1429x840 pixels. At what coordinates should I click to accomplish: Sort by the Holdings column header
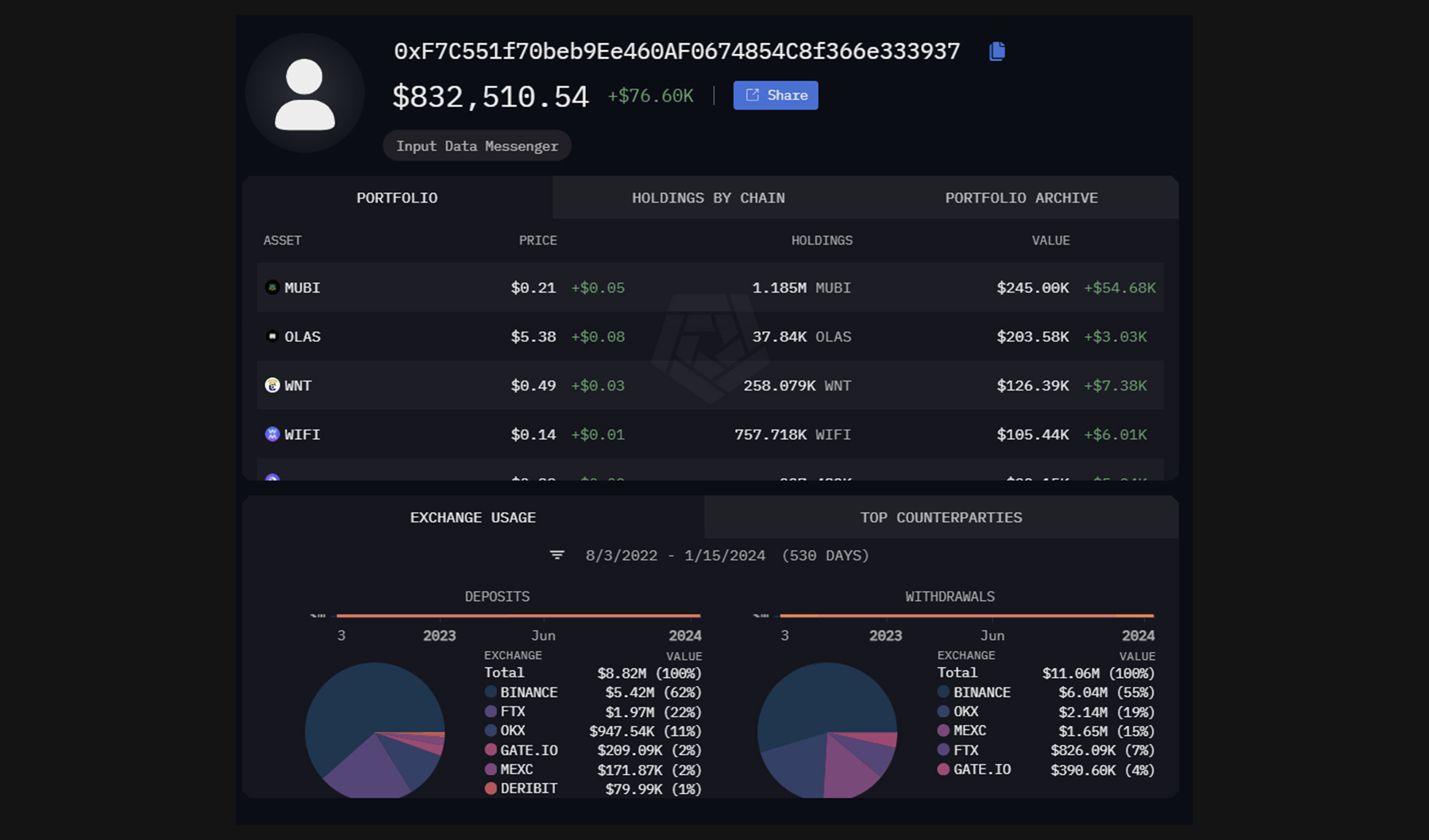point(822,241)
